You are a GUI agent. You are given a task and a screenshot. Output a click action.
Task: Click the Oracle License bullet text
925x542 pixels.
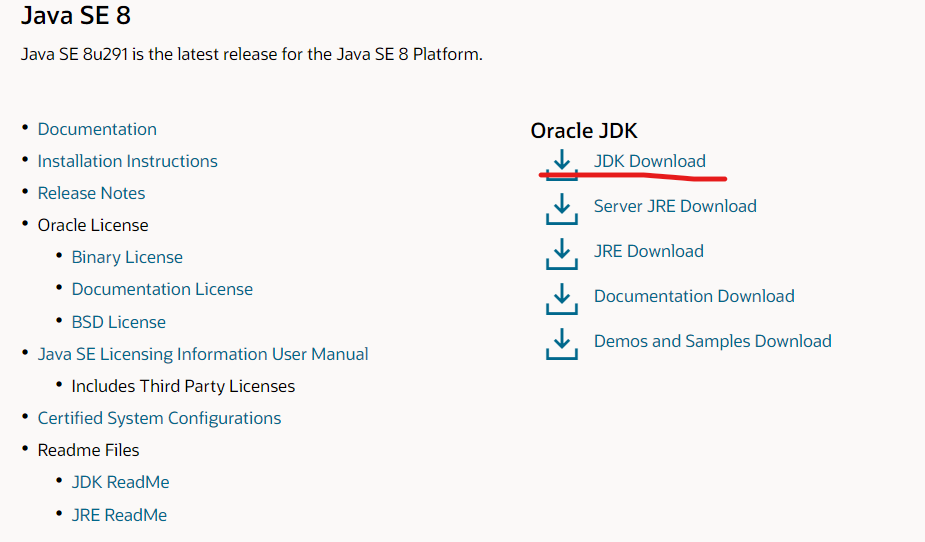pyautogui.click(x=93, y=225)
